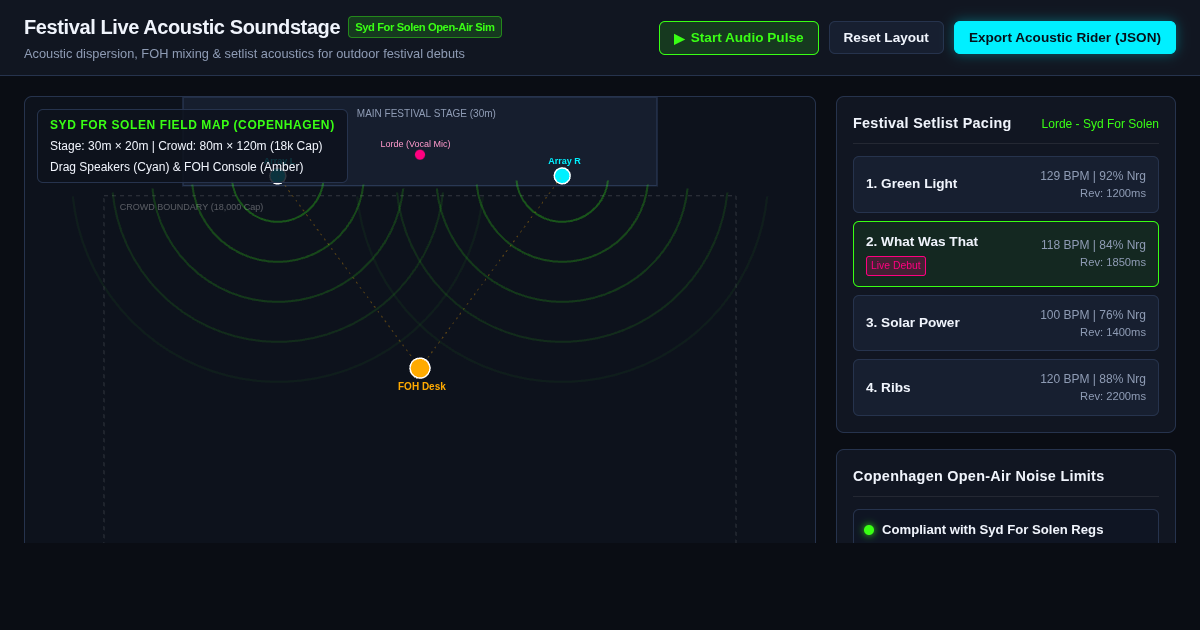1200x630 pixels.
Task: Select setlist item 3. Solar Power
Action: pyautogui.click(x=1006, y=323)
